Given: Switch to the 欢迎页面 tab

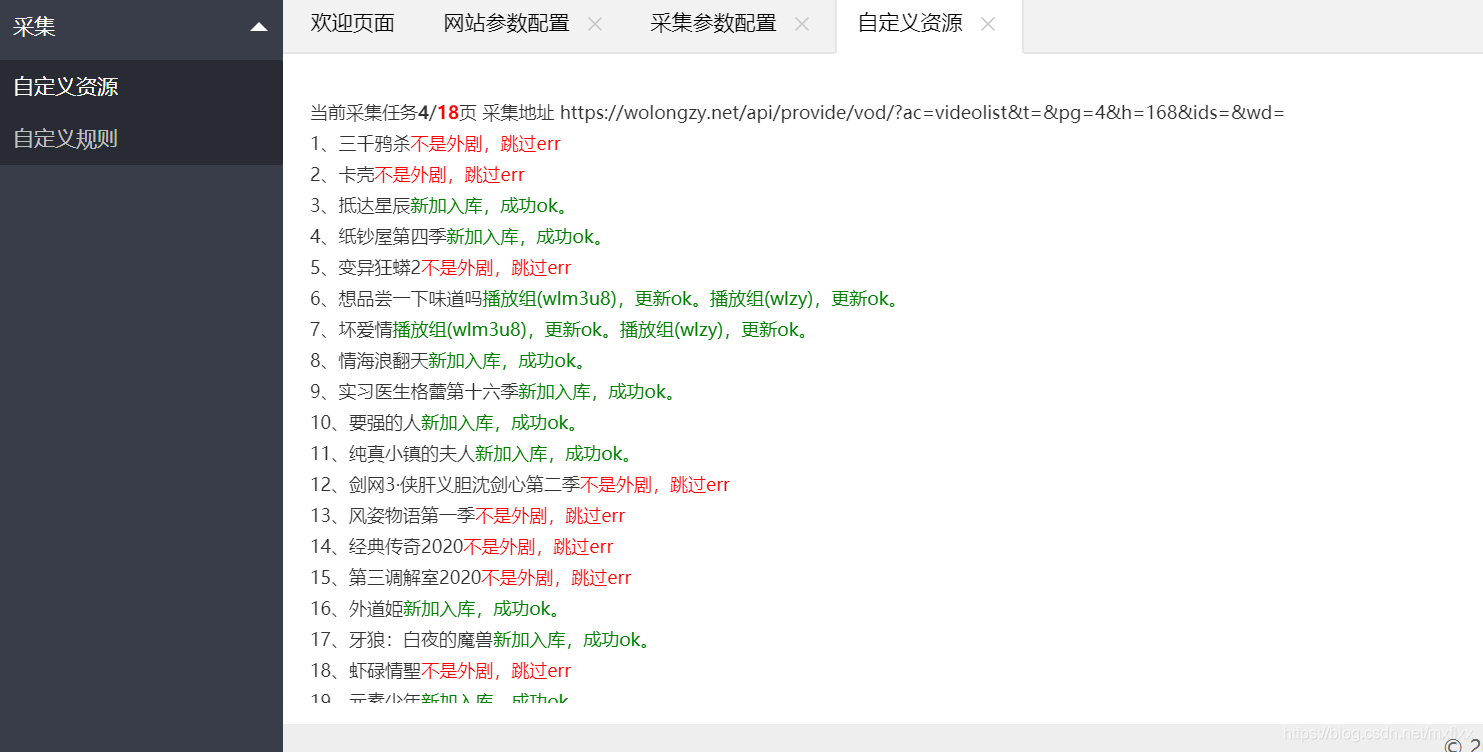Looking at the screenshot, I should click(352, 24).
